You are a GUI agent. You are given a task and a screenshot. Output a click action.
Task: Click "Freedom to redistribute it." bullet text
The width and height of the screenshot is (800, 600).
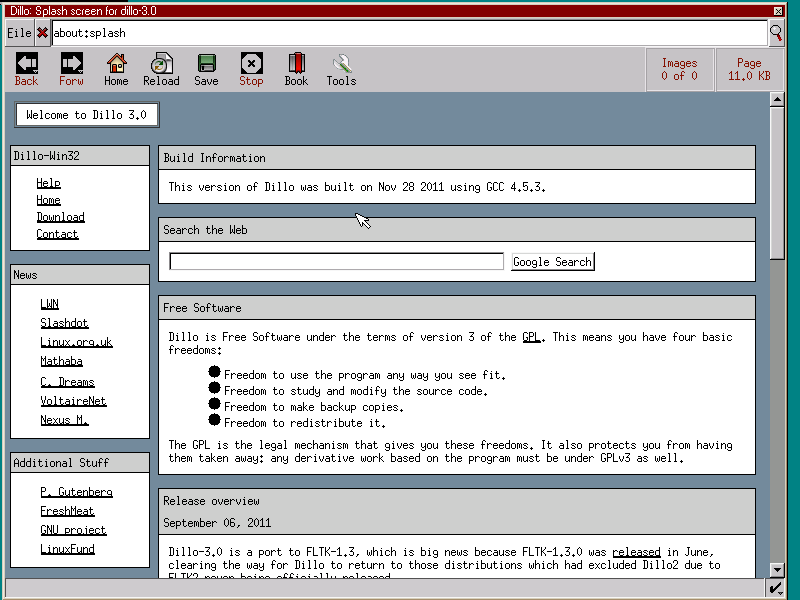coord(305,423)
